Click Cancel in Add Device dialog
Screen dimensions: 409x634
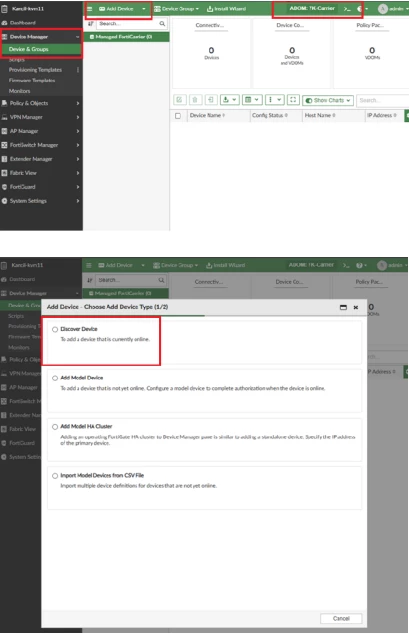tap(341, 619)
